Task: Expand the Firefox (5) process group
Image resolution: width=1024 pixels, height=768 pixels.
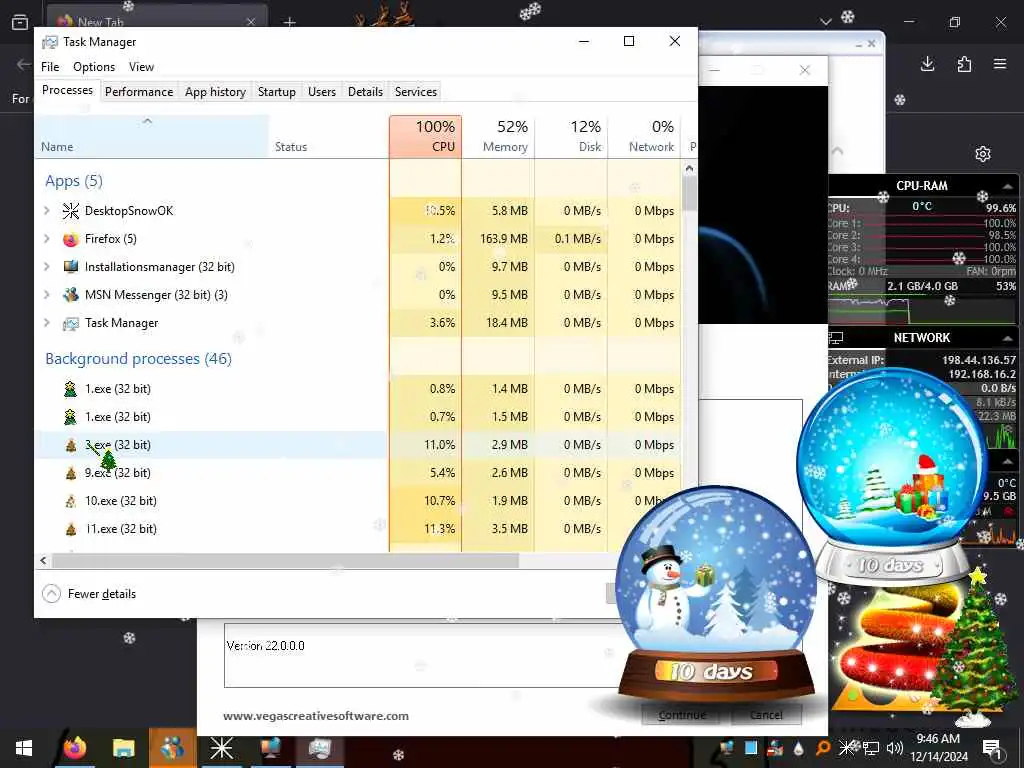Action: click(x=46, y=239)
